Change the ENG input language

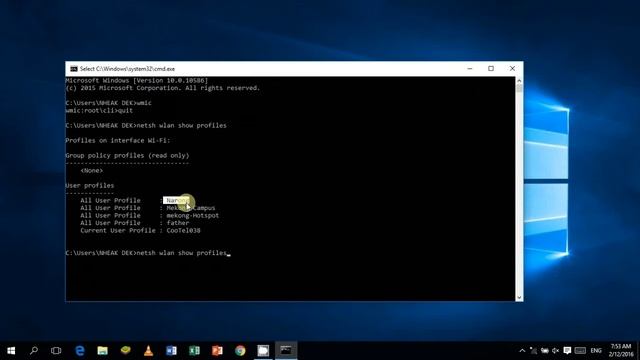coord(596,351)
